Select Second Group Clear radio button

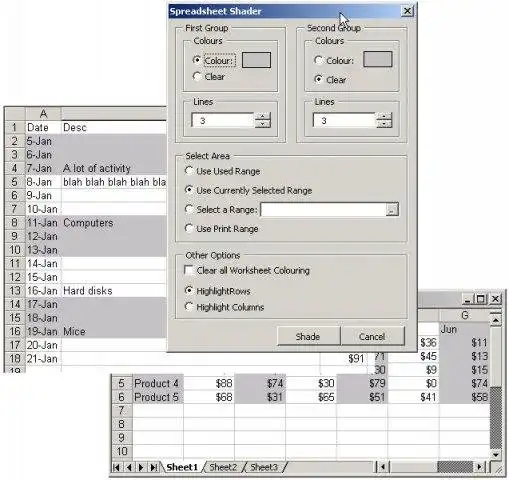coord(318,79)
